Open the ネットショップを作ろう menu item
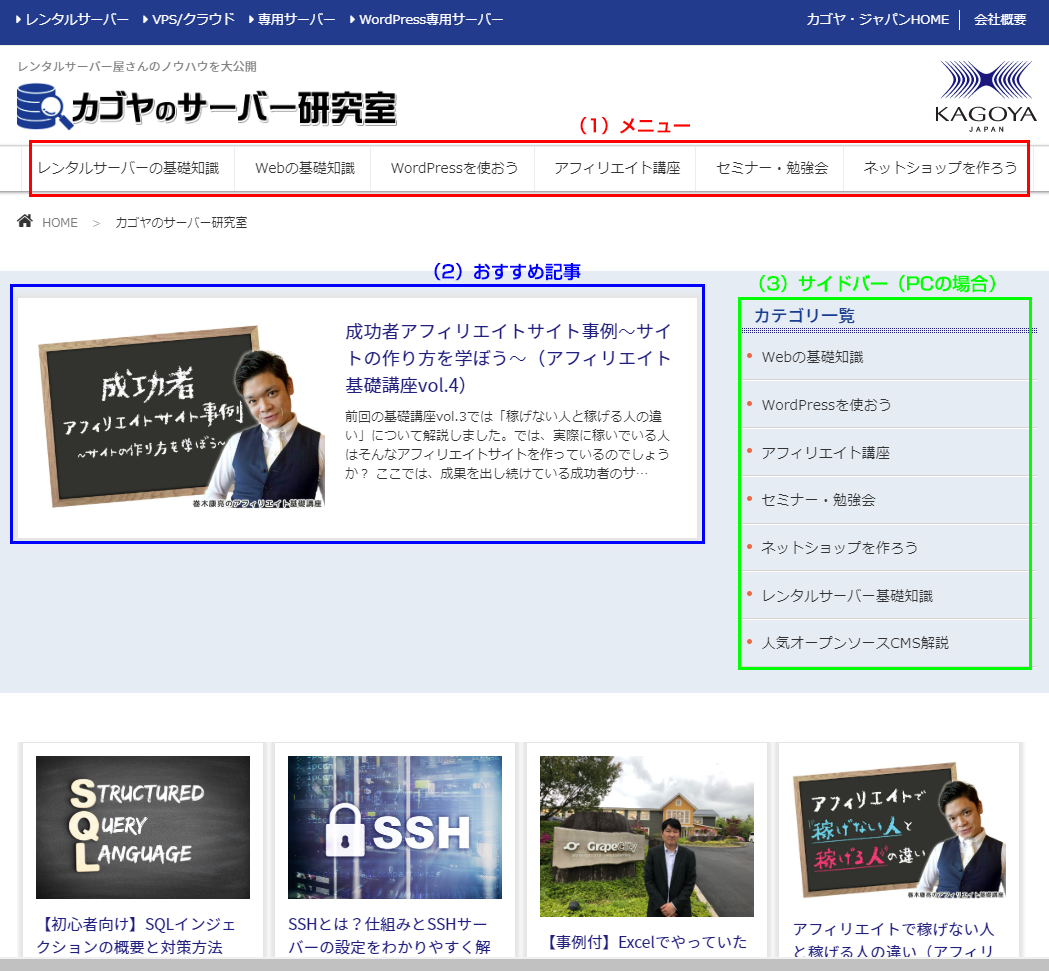This screenshot has height=971, width=1049. (x=940, y=168)
